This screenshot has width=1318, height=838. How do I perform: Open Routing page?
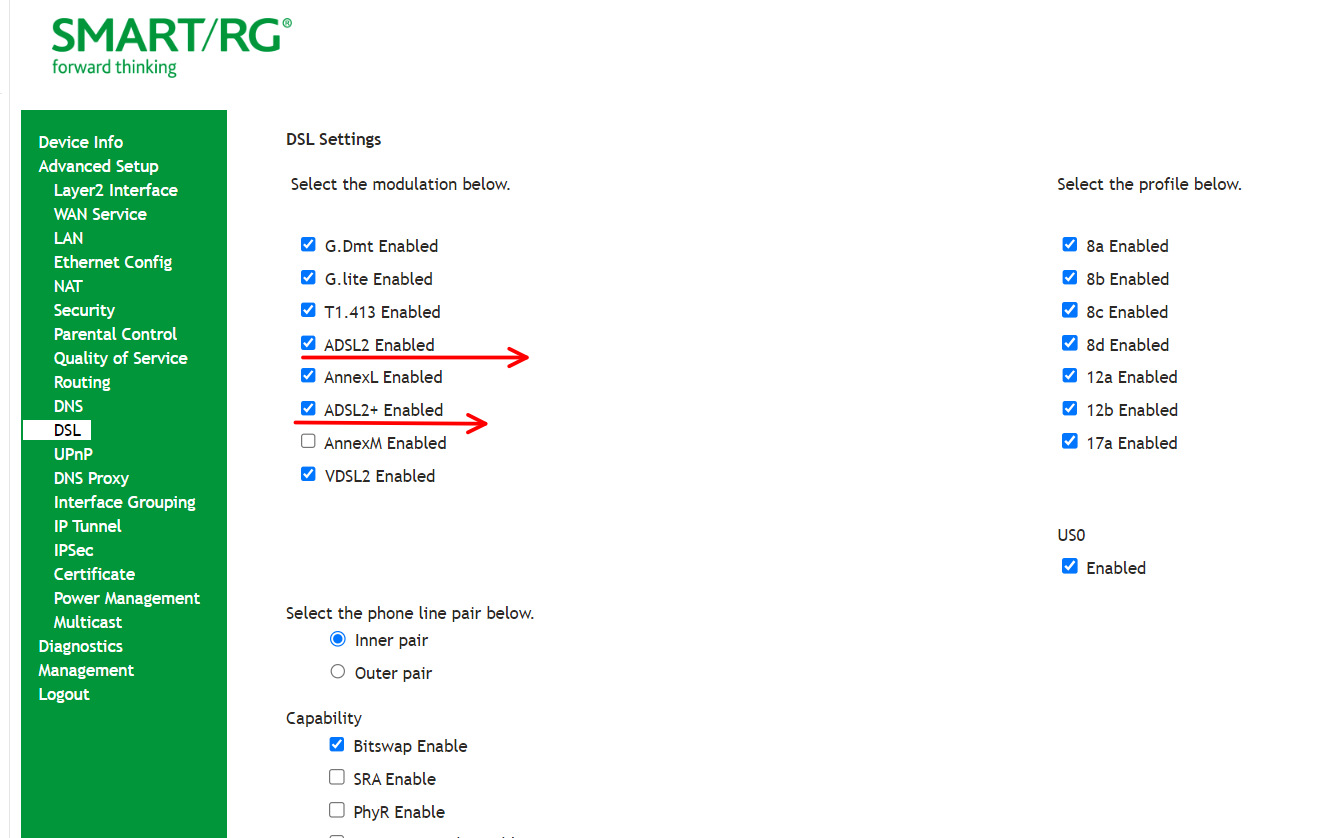[82, 382]
